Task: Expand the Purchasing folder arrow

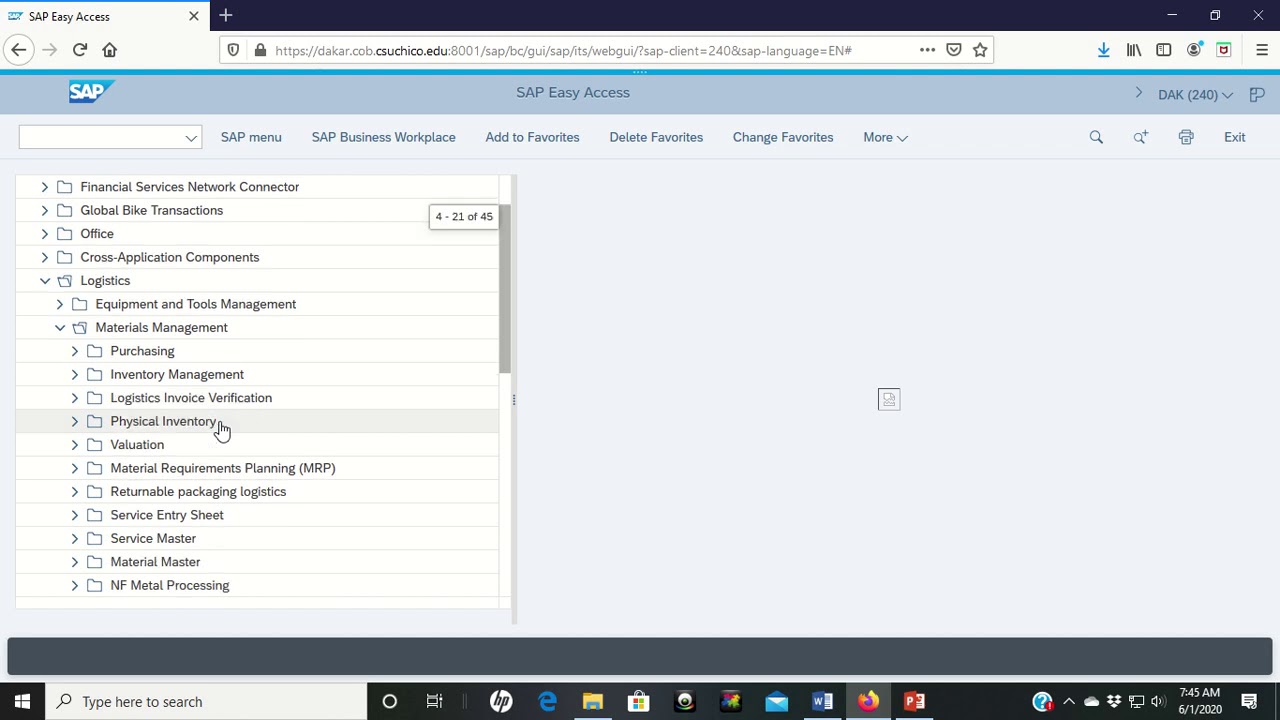Action: click(75, 351)
